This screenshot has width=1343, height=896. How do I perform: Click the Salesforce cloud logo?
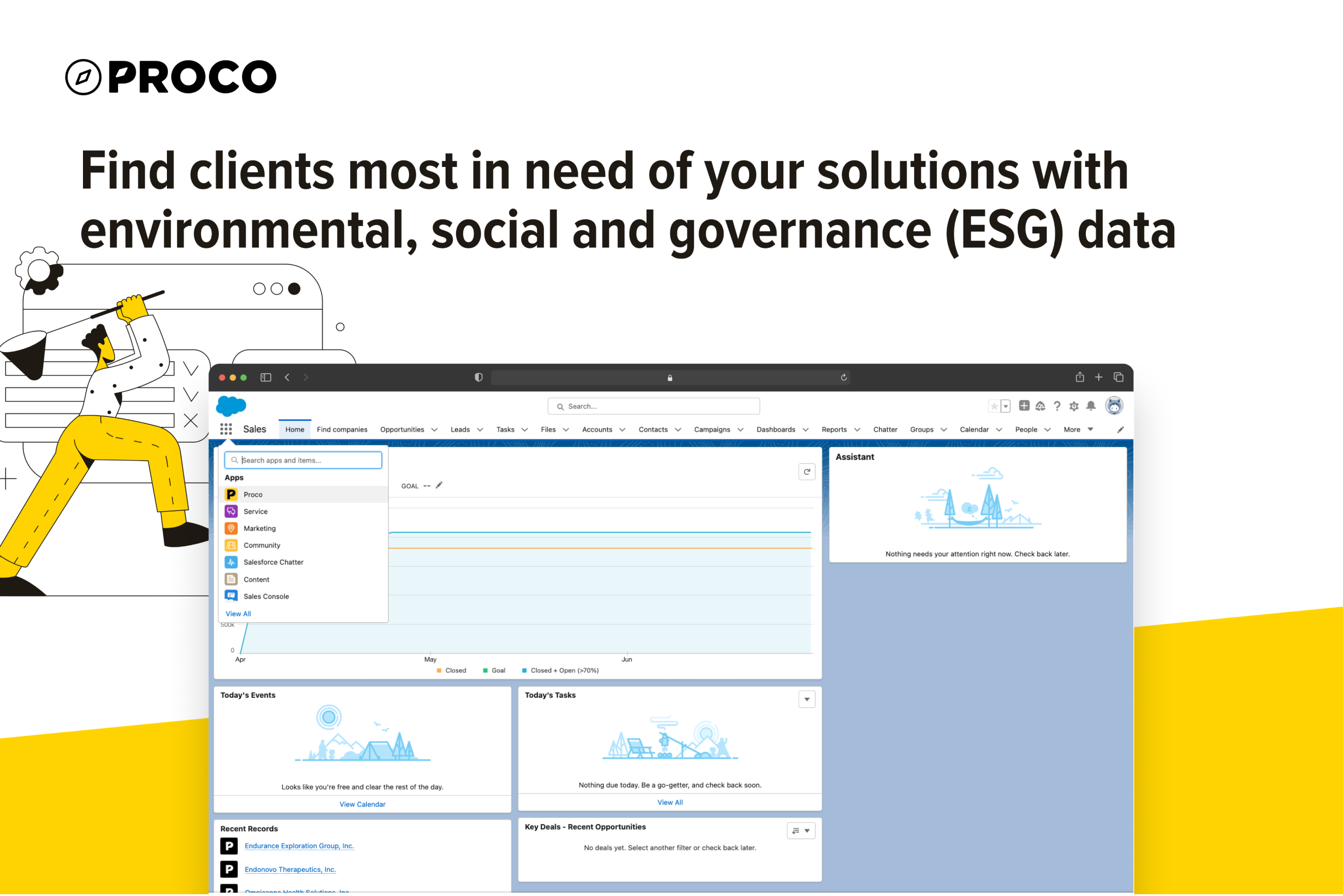231,406
